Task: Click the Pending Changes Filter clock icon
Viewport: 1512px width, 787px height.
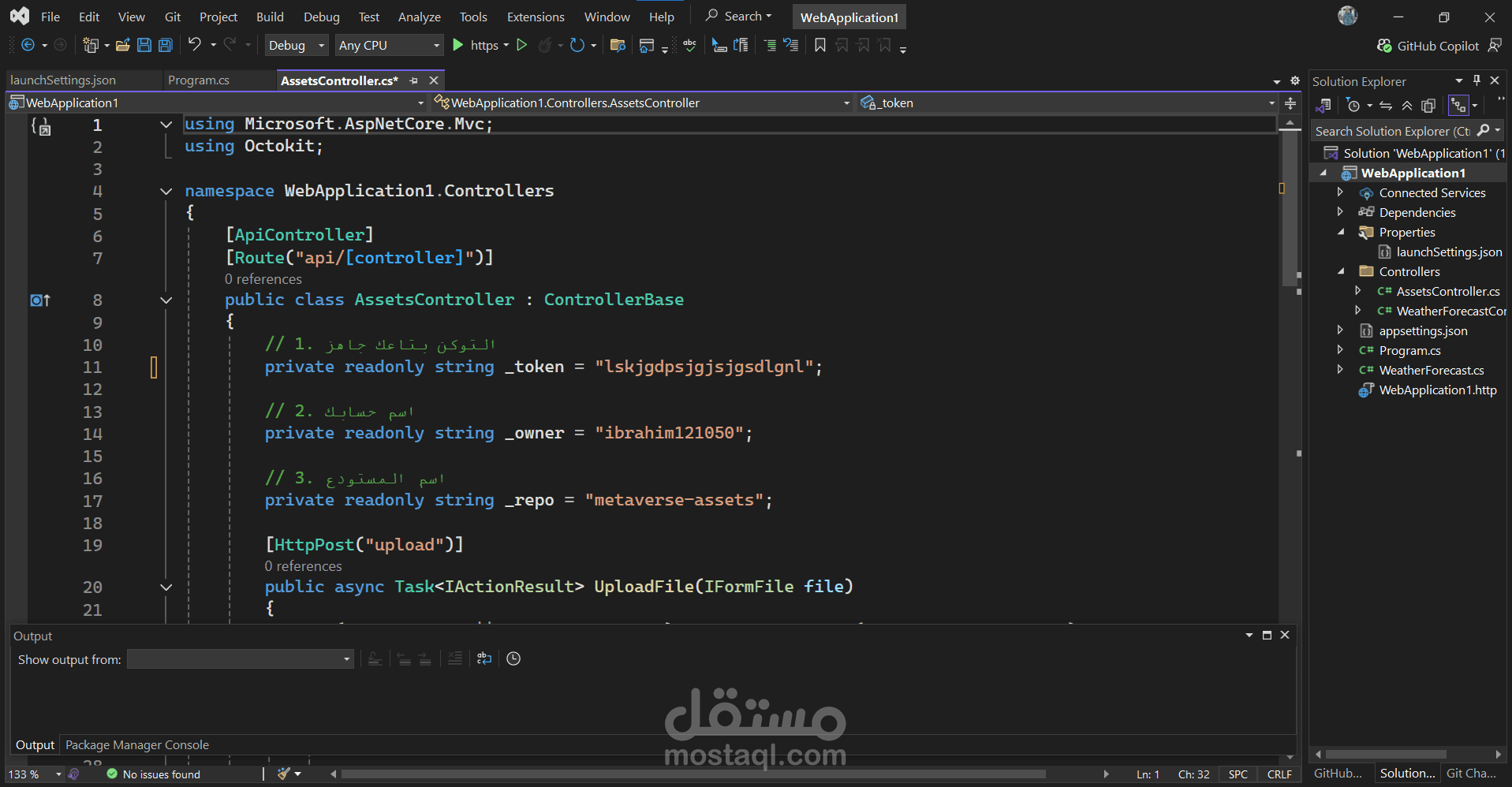Action: 1353,106
